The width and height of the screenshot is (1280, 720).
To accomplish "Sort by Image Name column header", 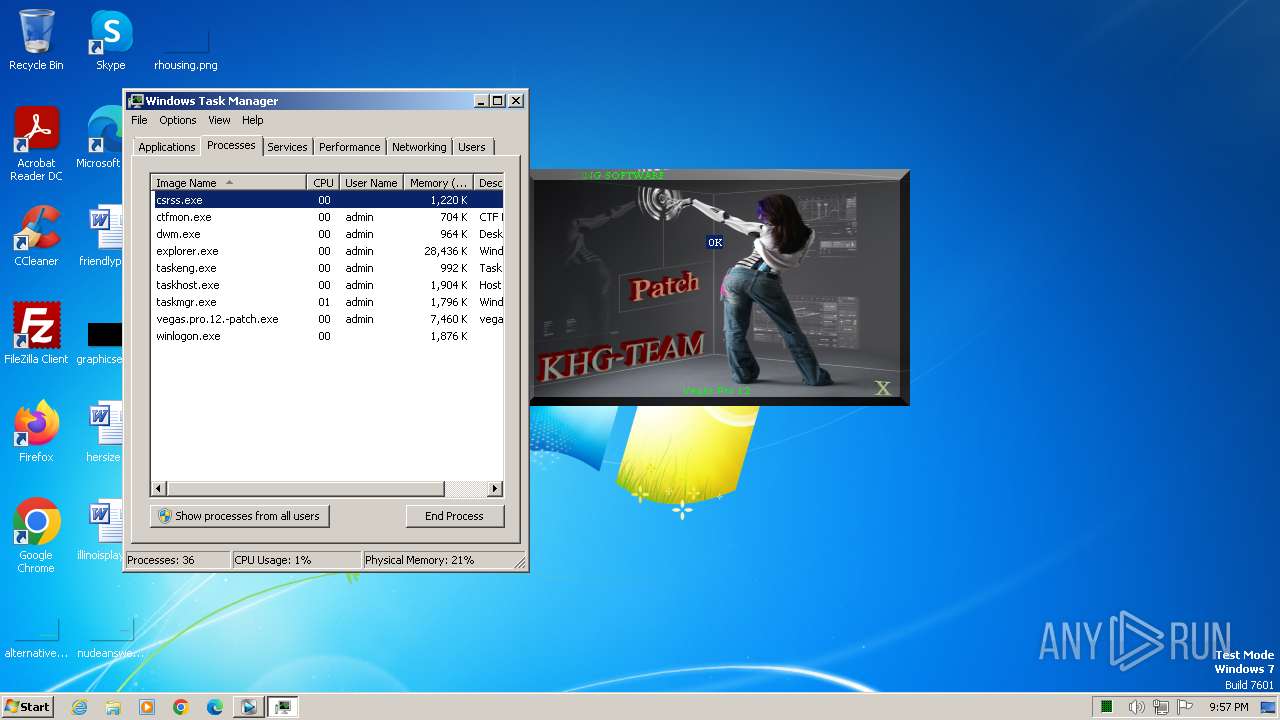I will click(x=228, y=182).
